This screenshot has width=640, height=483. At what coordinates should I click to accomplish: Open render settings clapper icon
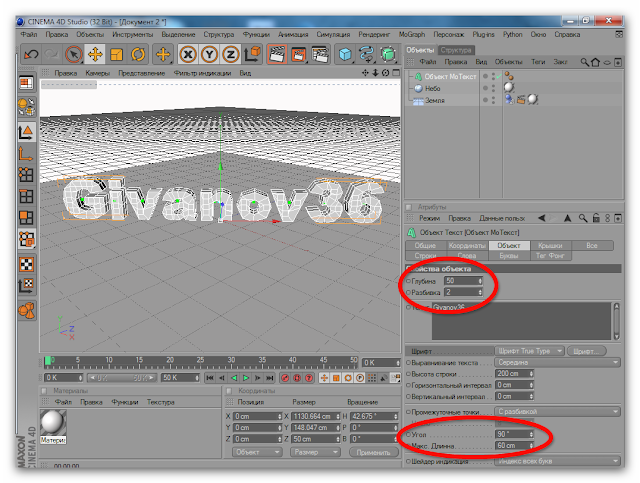click(x=320, y=54)
